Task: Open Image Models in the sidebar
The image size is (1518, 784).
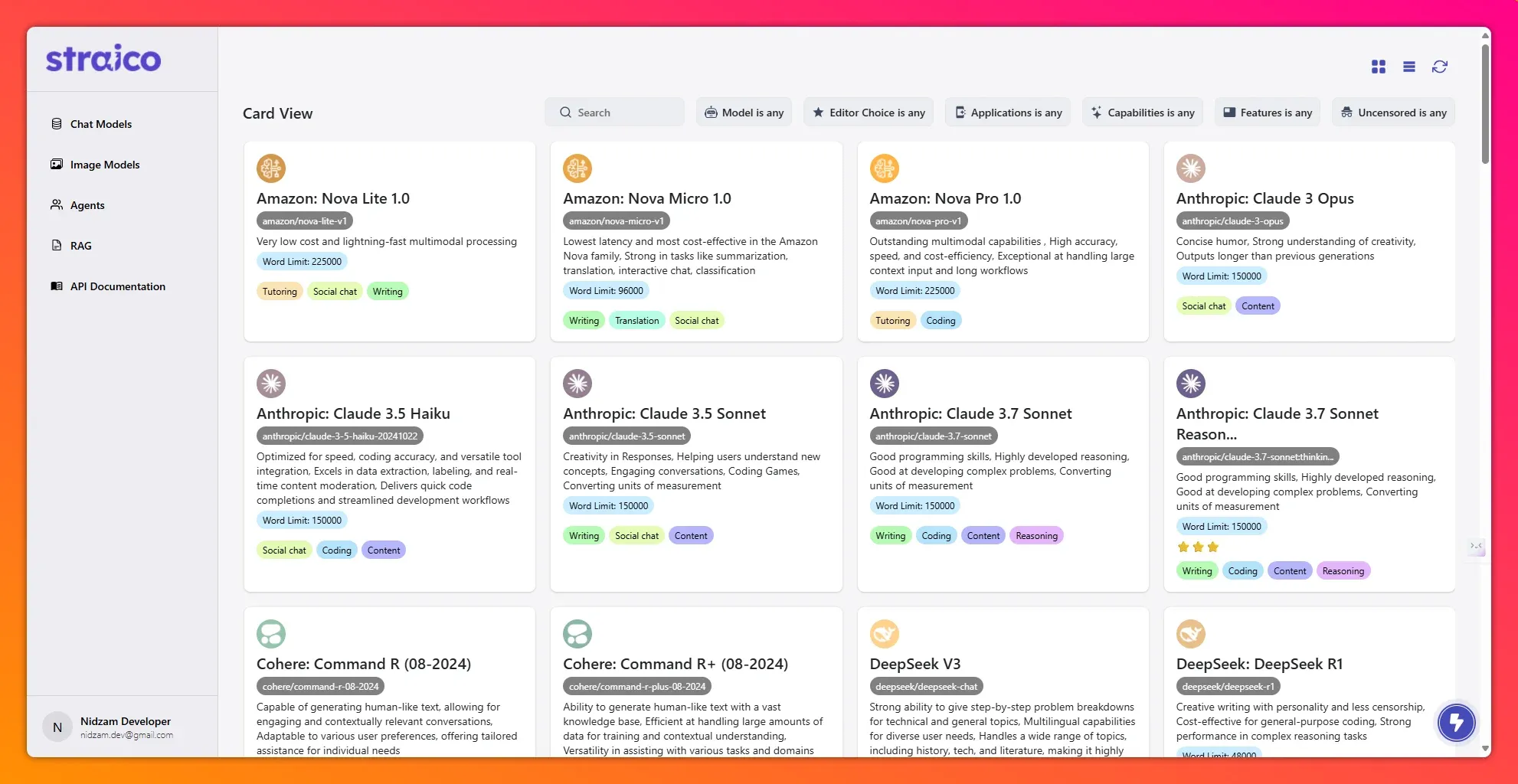Action: coord(105,165)
